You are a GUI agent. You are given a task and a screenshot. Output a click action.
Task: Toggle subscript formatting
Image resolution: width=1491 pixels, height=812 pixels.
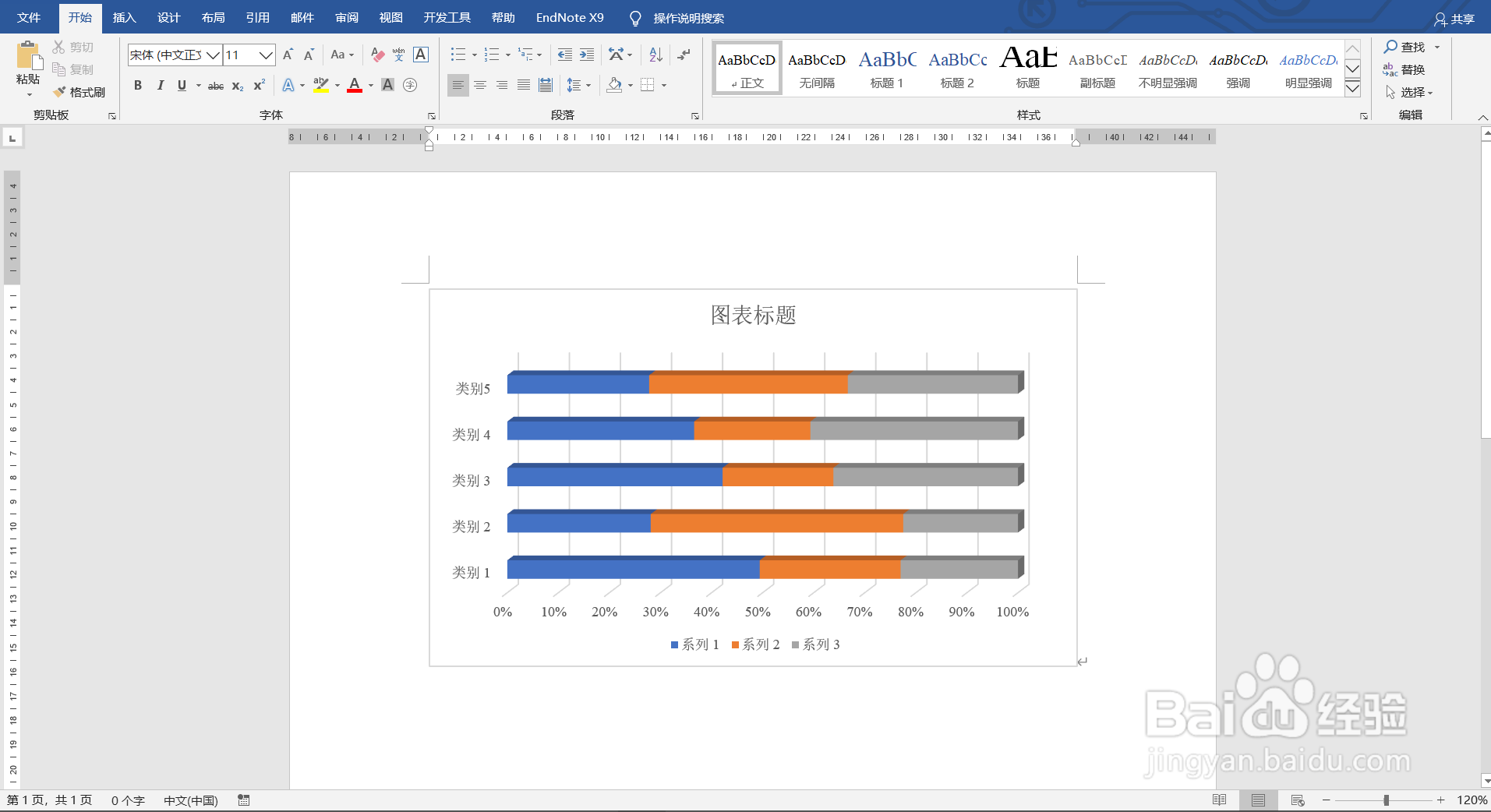point(237,86)
